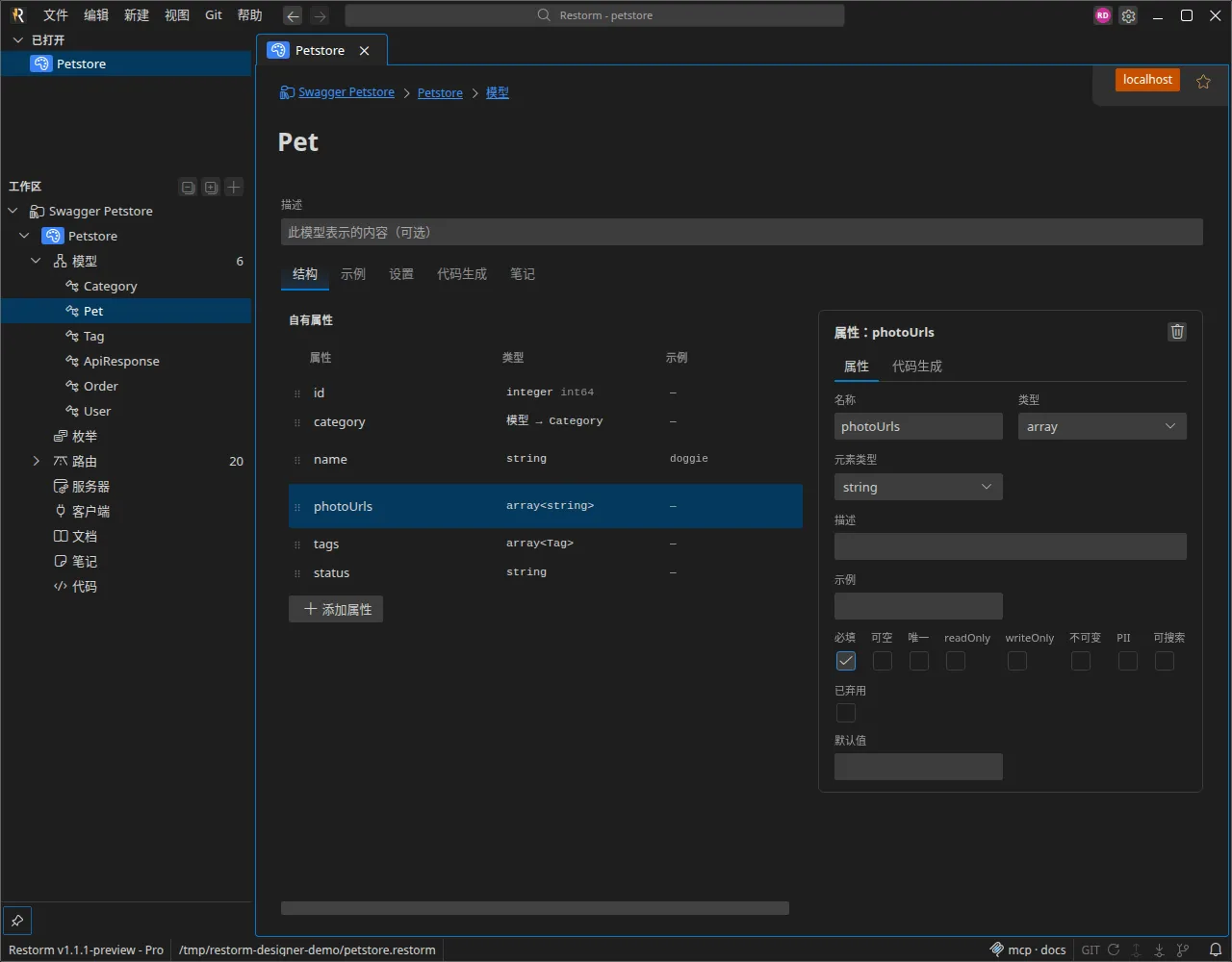Click the drag handle of the tags property
The image size is (1232, 962).
(297, 544)
